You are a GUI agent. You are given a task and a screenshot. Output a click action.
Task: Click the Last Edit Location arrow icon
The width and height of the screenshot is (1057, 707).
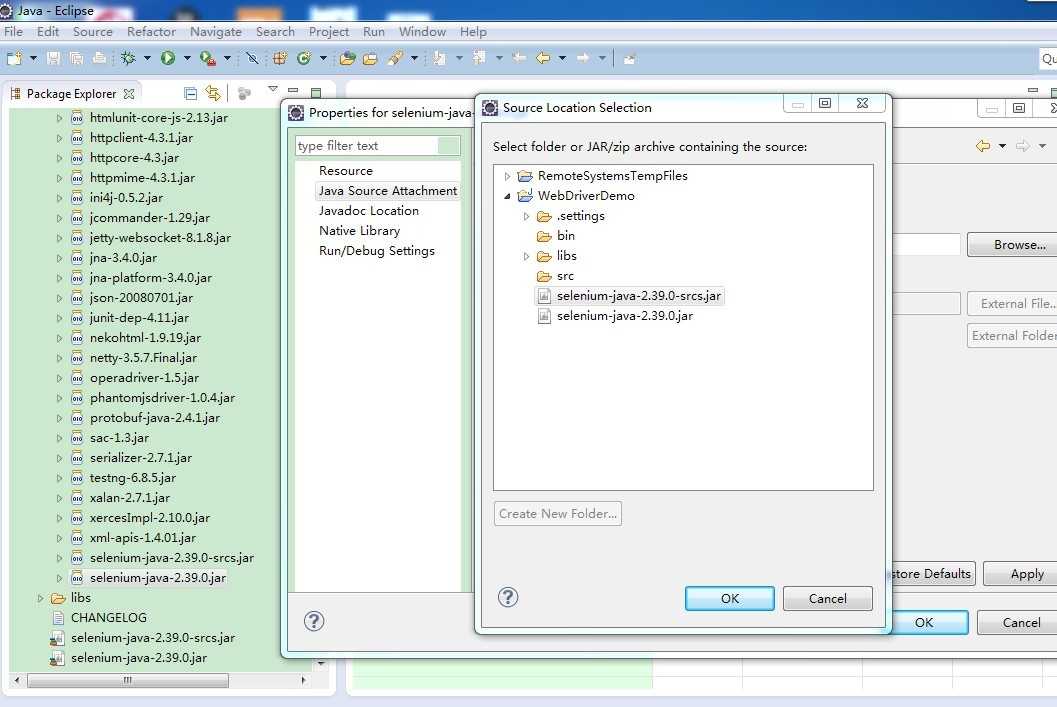(518, 58)
